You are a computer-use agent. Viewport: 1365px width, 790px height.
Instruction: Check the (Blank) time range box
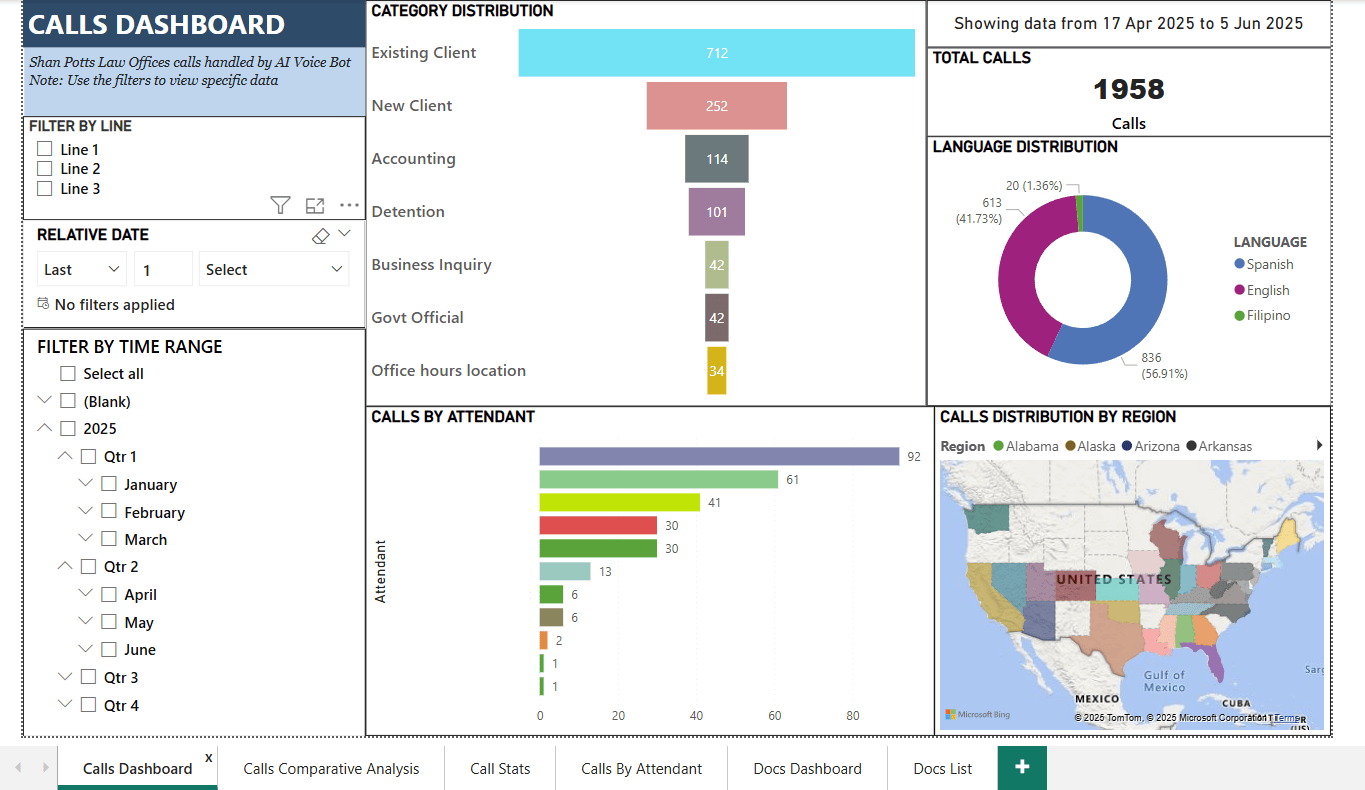68,401
